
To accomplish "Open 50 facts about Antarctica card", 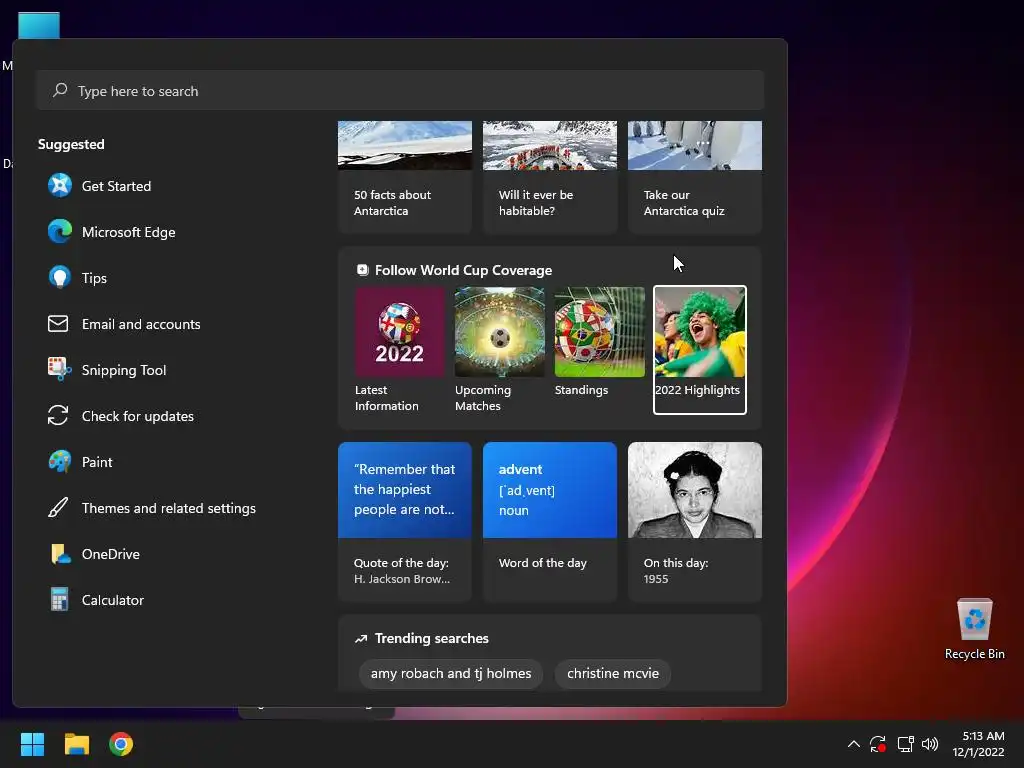I will 405,177.
